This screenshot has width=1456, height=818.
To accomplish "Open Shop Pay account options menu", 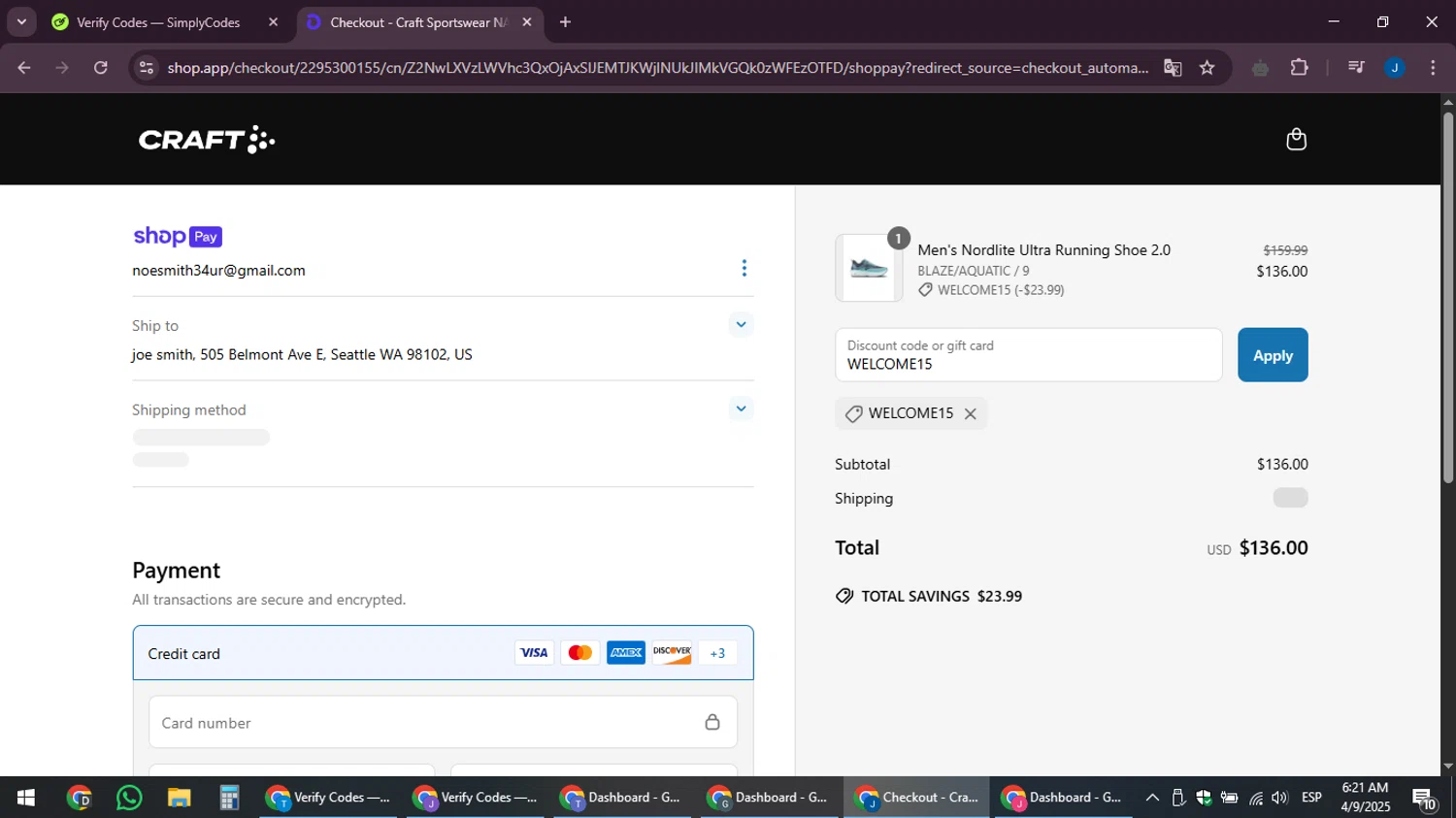I will click(x=744, y=269).
